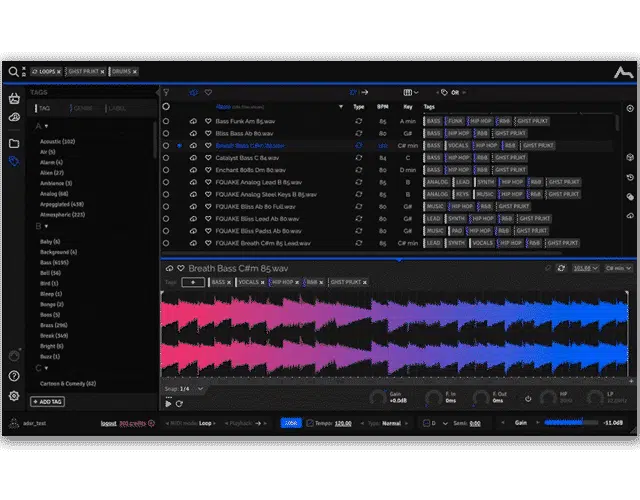Toggle the key D checkbox in bottom bar
The width and height of the screenshot is (640, 500).
(x=426, y=423)
